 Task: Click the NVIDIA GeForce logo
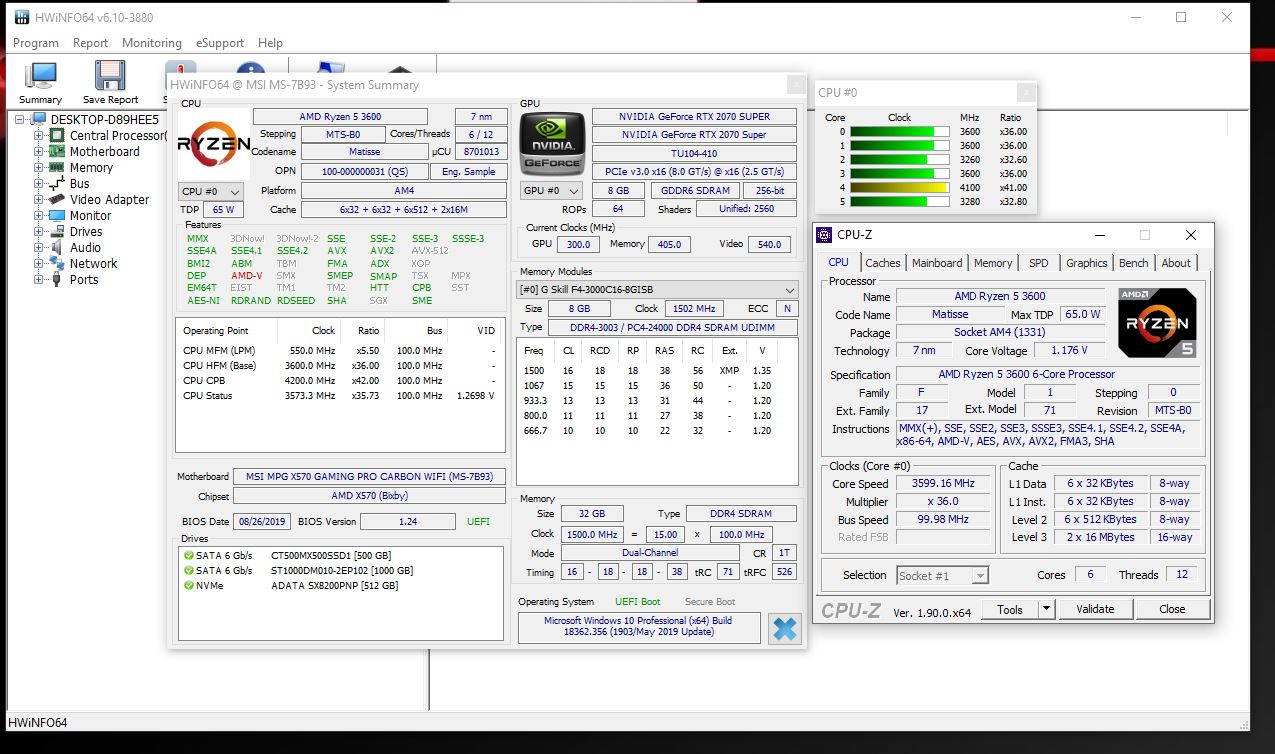550,144
